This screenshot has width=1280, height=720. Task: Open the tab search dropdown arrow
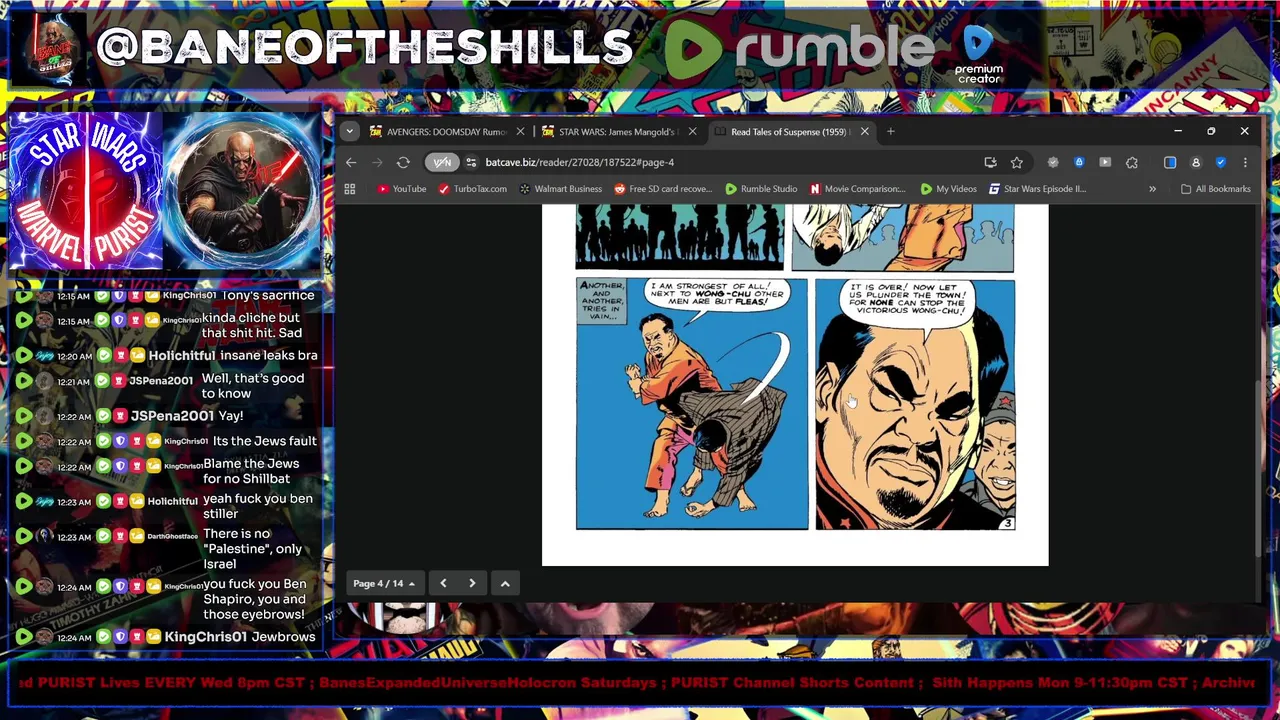coord(349,131)
